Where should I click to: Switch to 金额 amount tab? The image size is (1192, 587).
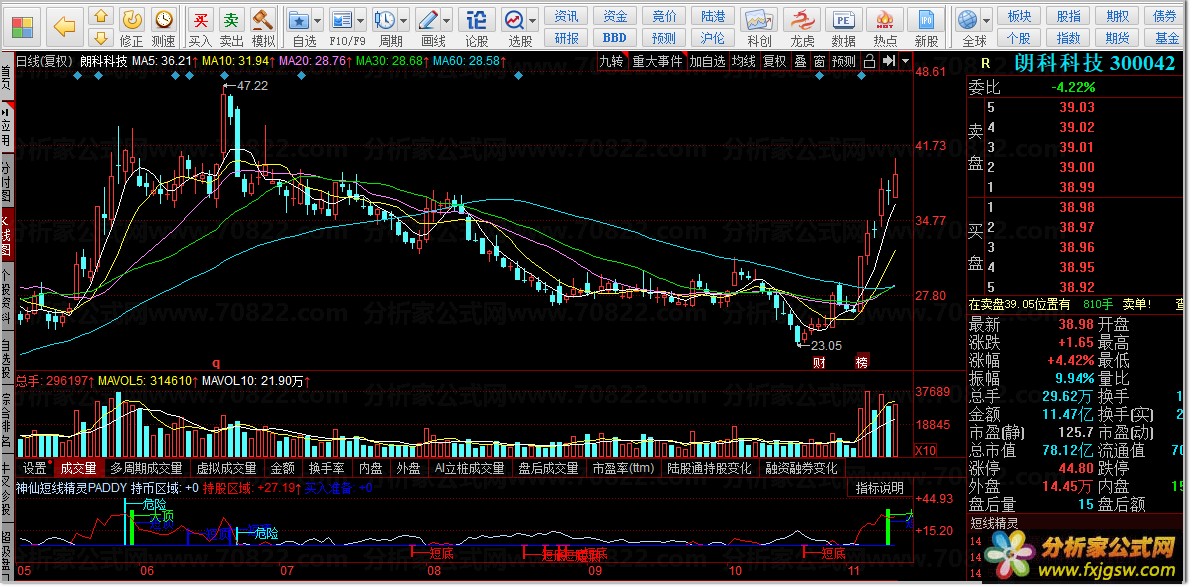[x=282, y=468]
